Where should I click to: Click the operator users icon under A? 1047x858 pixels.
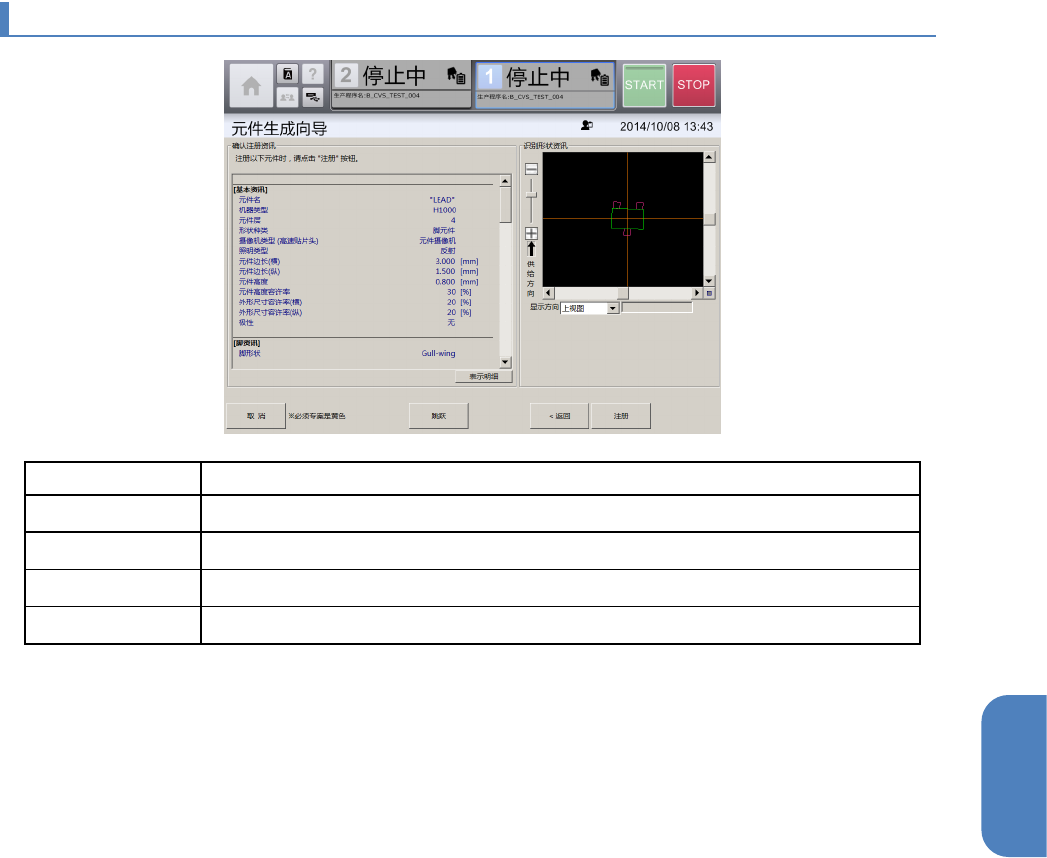[288, 97]
